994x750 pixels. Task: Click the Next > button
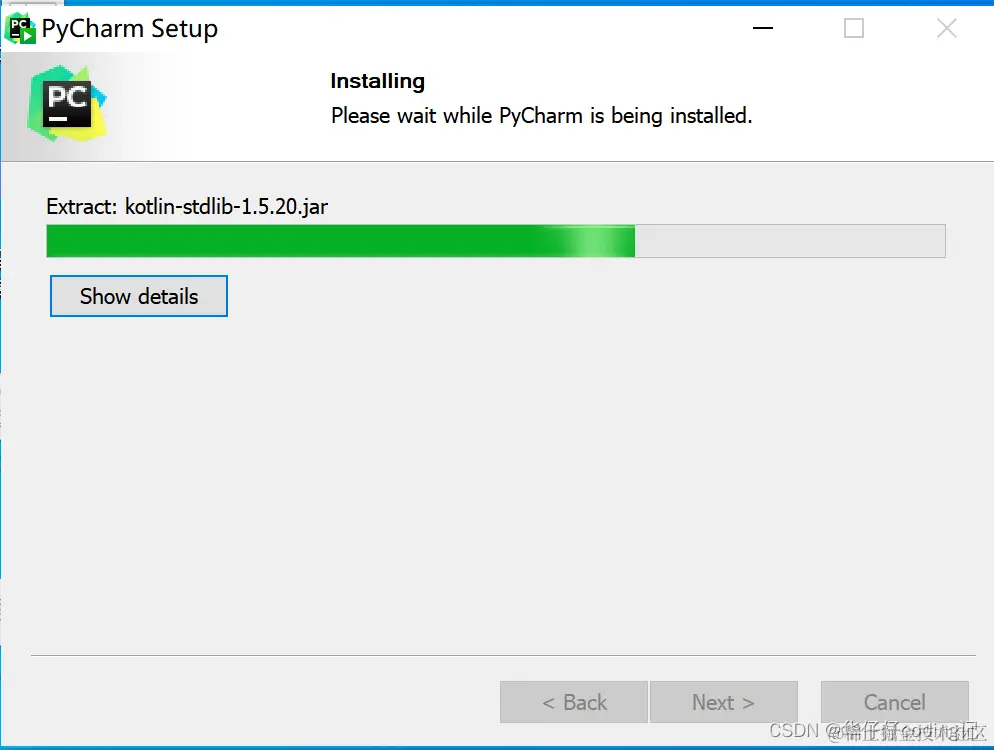point(723,702)
